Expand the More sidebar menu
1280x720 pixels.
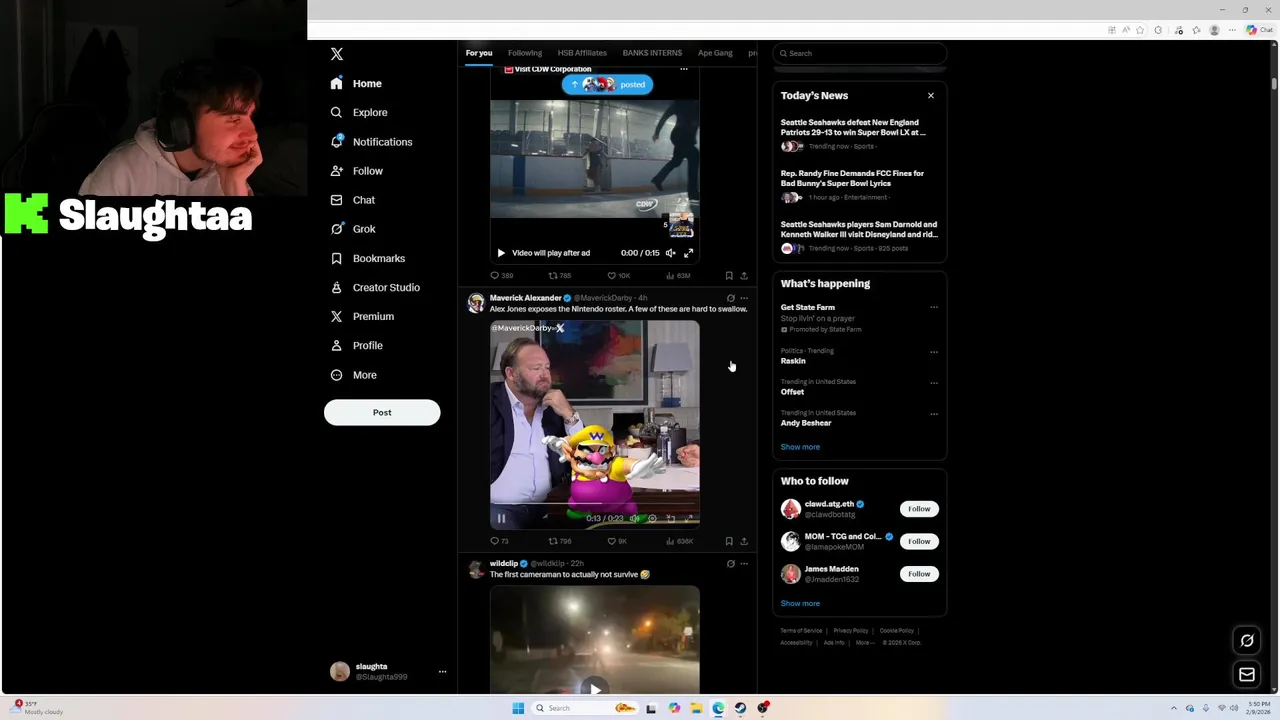pos(354,375)
